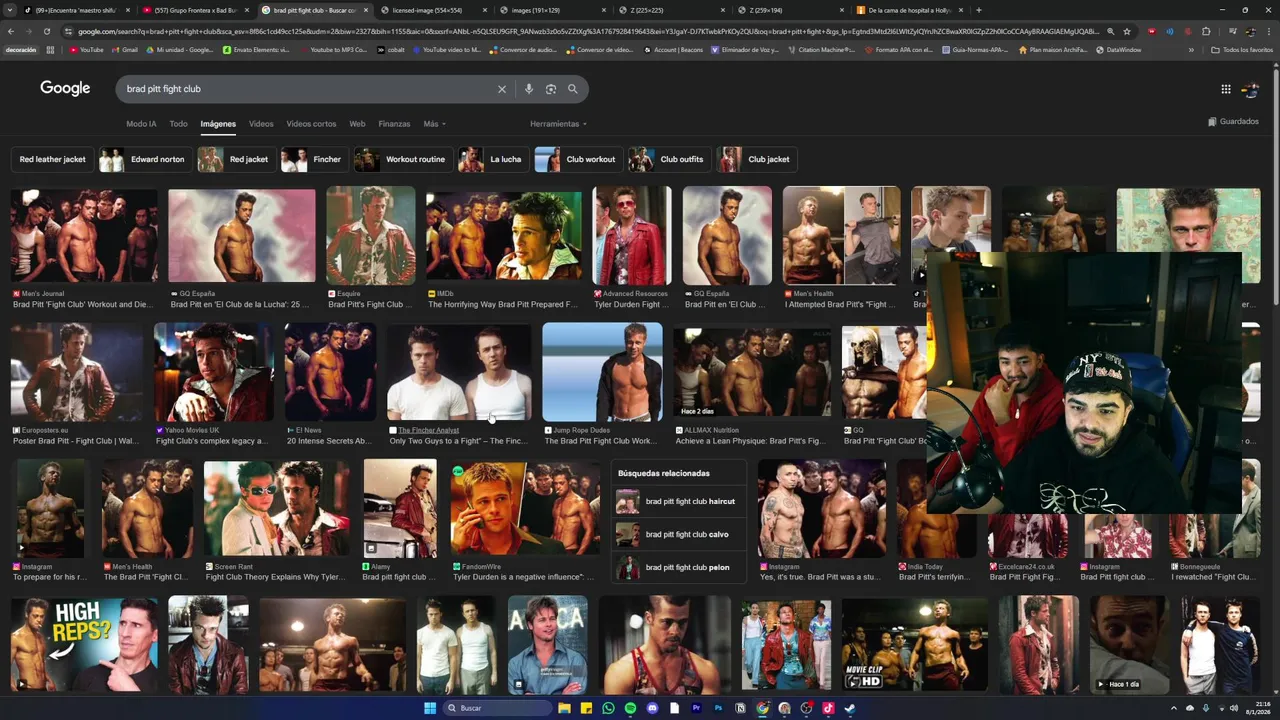Switch to the Videos cortos tab

pyautogui.click(x=311, y=124)
